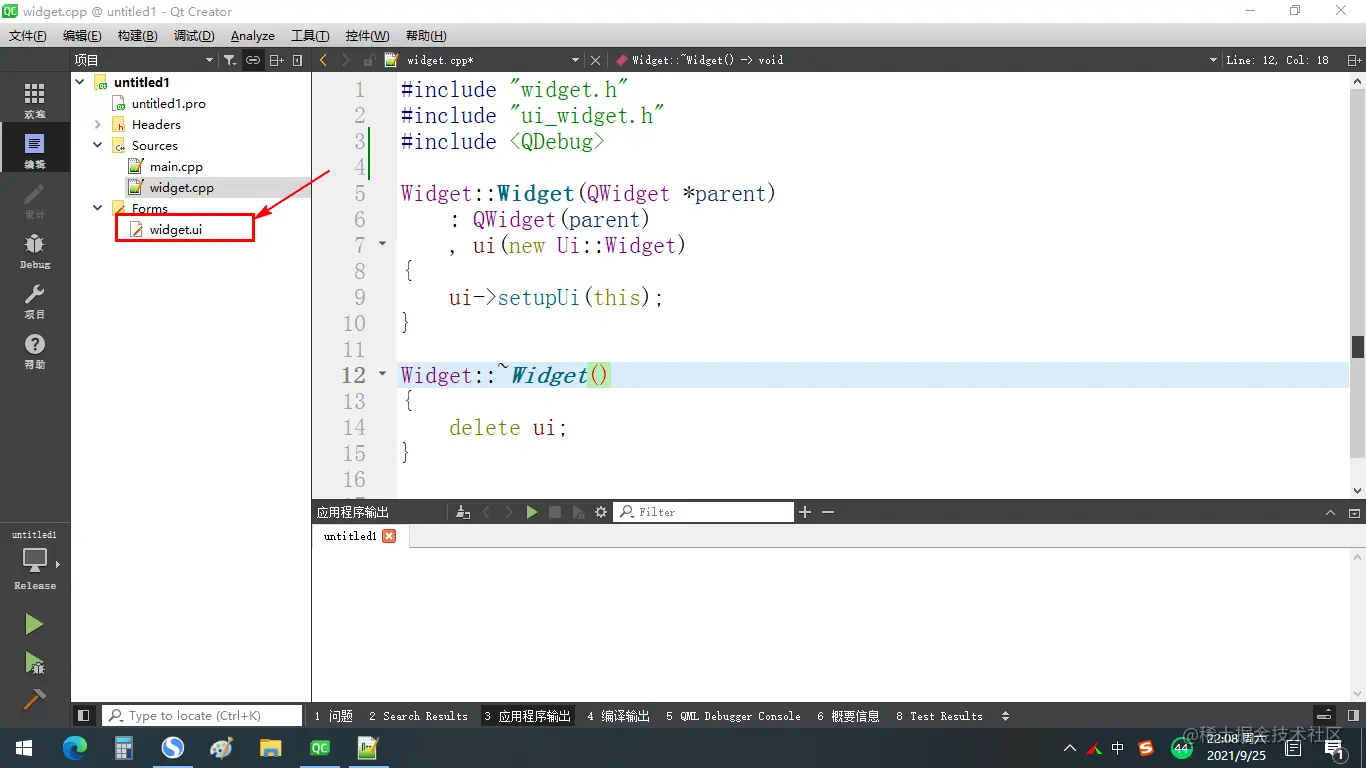This screenshot has width=1366, height=768.
Task: Click the Line 12, Col 18 indicator
Action: [1277, 60]
